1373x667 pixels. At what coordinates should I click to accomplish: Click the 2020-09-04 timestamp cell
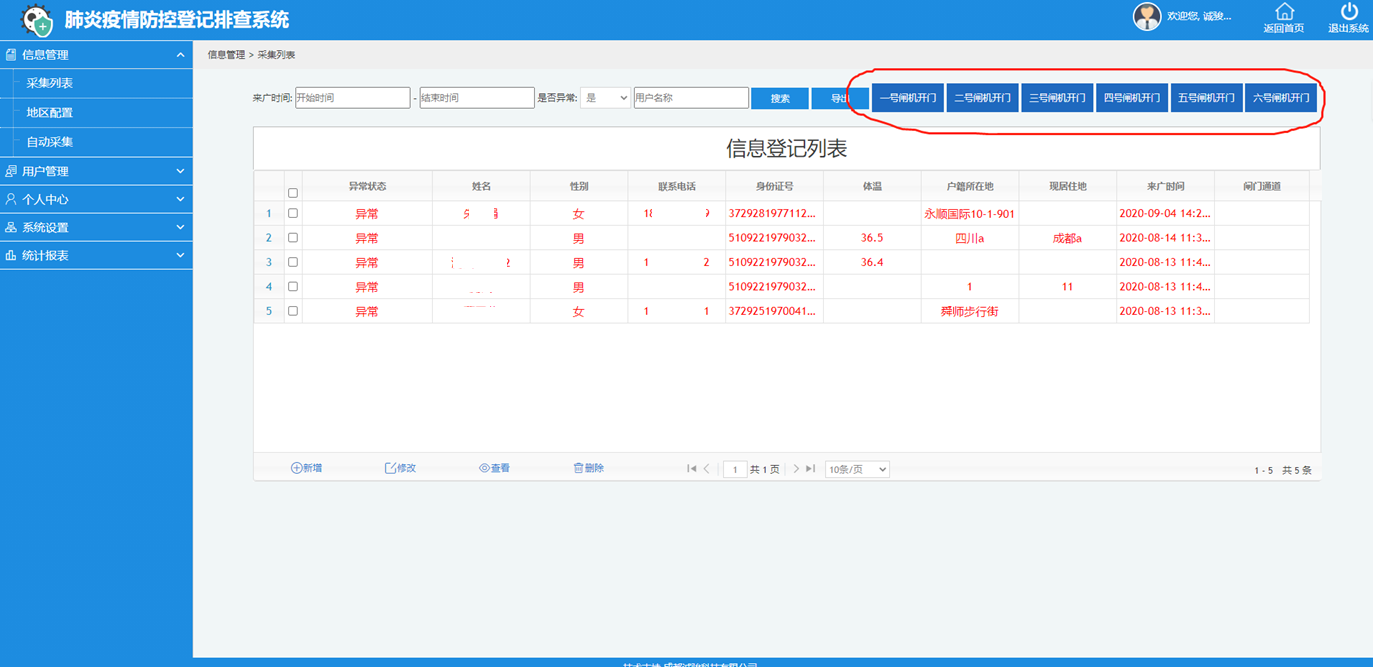tap(1165, 214)
